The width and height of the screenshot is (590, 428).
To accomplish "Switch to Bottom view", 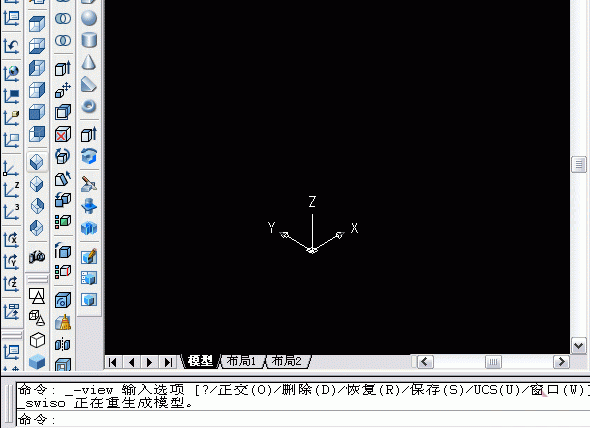I will (37, 46).
